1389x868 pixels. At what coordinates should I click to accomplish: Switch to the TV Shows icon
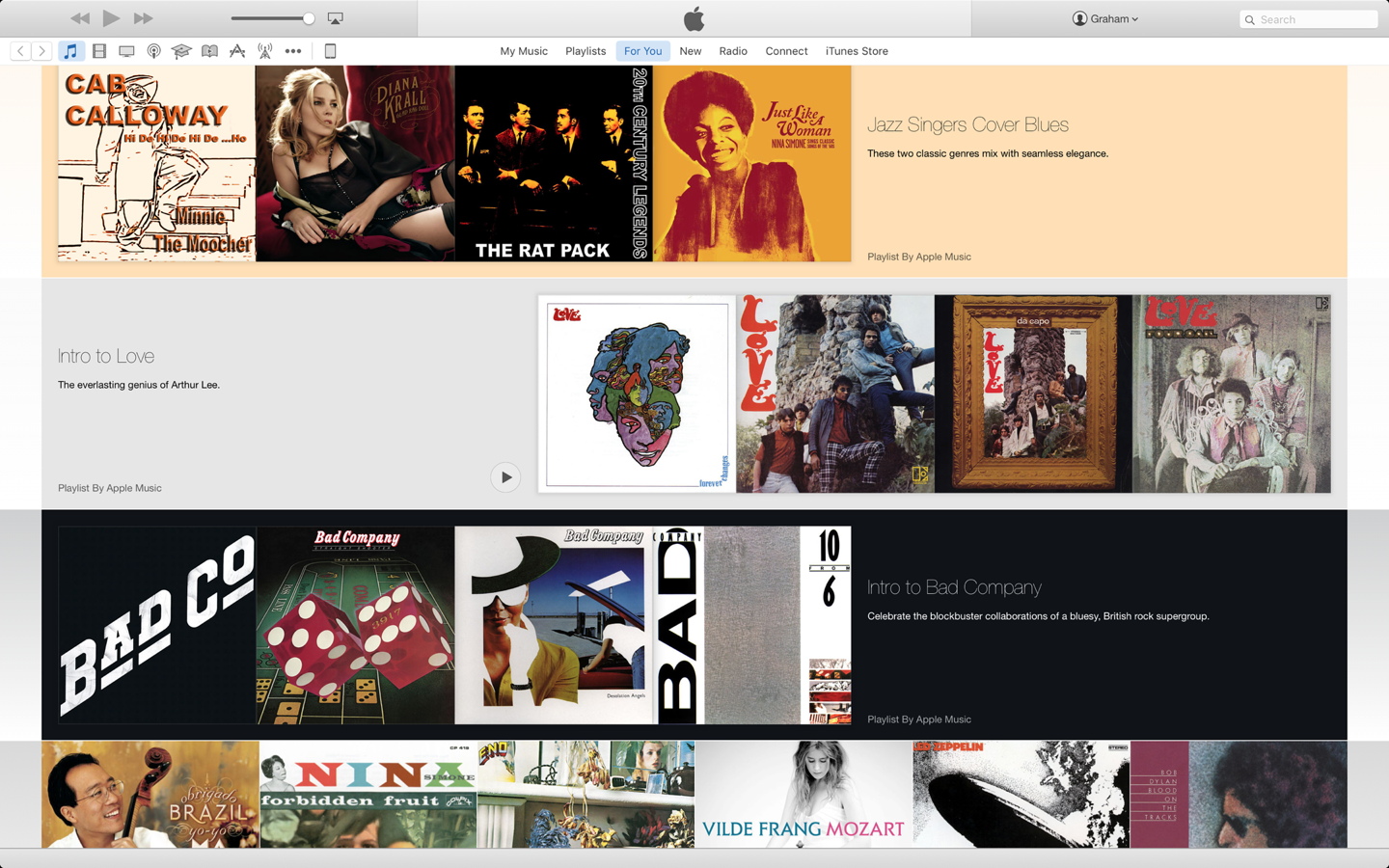point(126,51)
